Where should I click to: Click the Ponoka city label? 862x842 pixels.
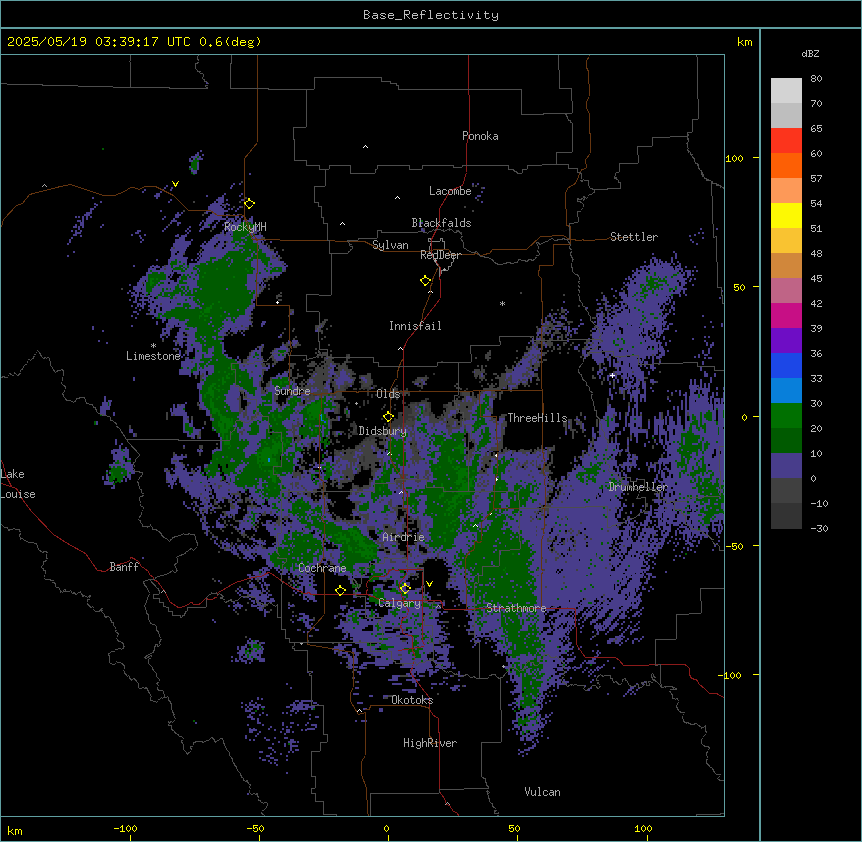click(x=480, y=136)
